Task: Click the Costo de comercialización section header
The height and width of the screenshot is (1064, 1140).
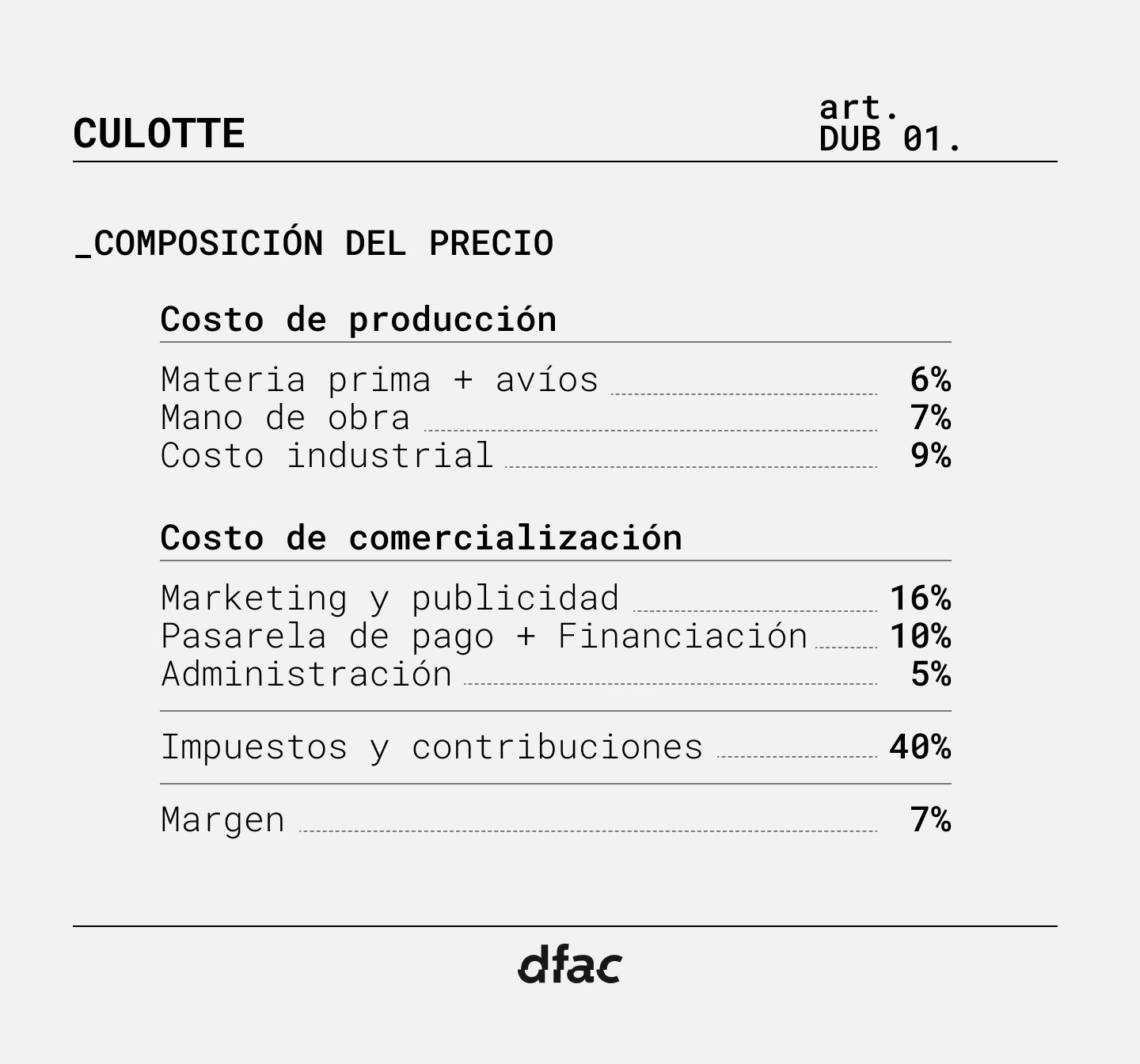Action: point(421,538)
